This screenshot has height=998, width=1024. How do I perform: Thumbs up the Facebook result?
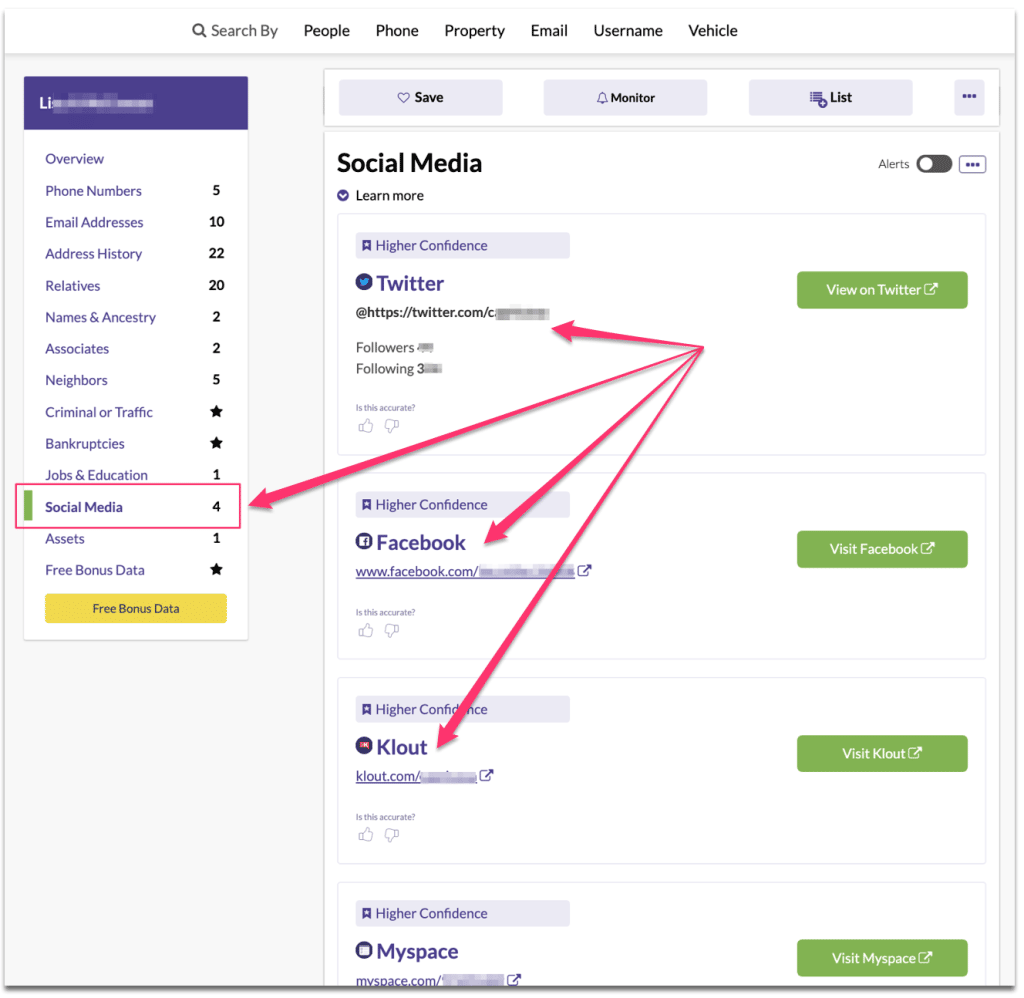(x=366, y=631)
